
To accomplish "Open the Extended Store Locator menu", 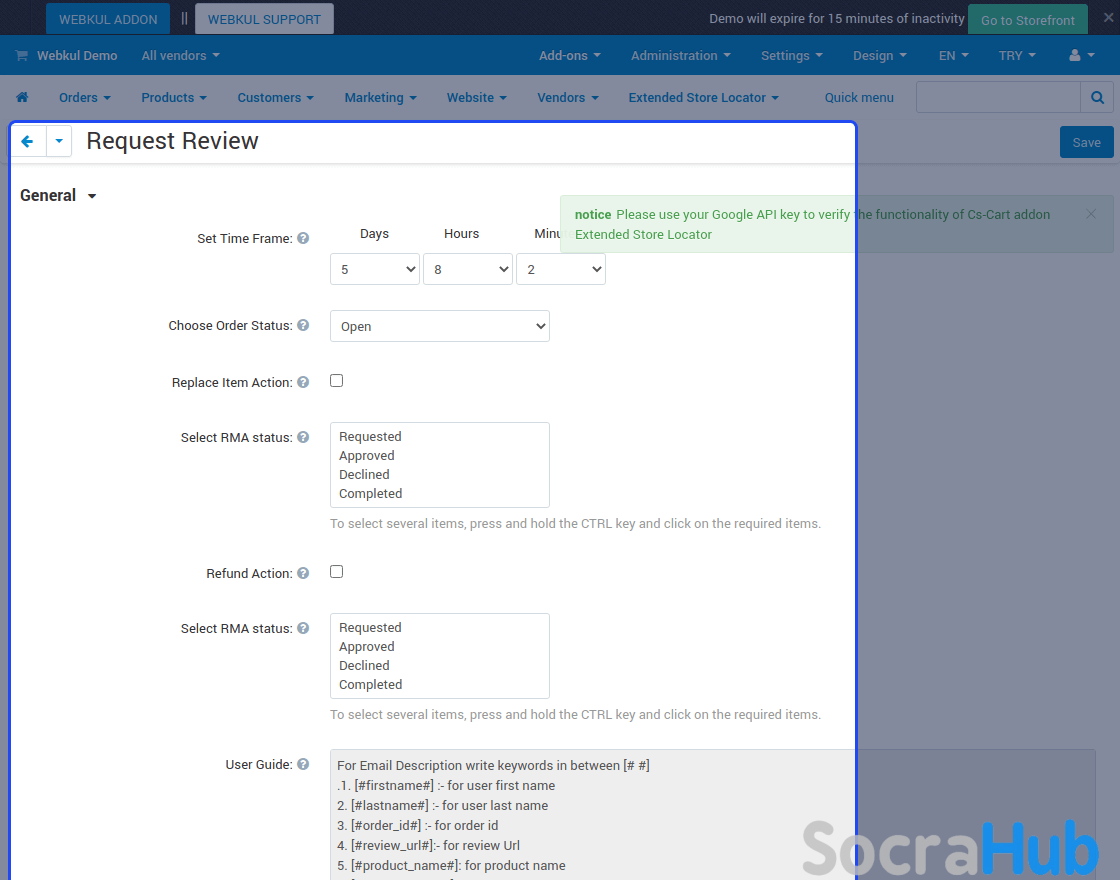I will (703, 98).
